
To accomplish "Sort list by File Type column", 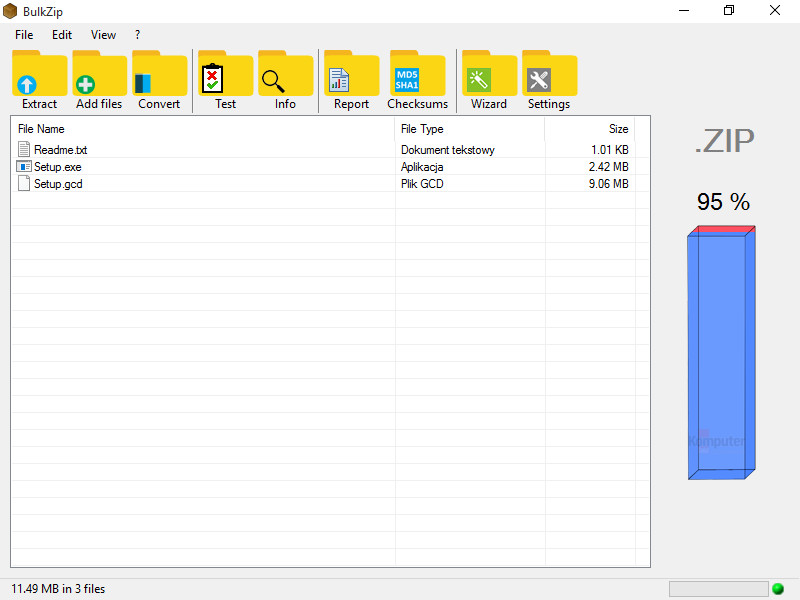I will click(469, 129).
